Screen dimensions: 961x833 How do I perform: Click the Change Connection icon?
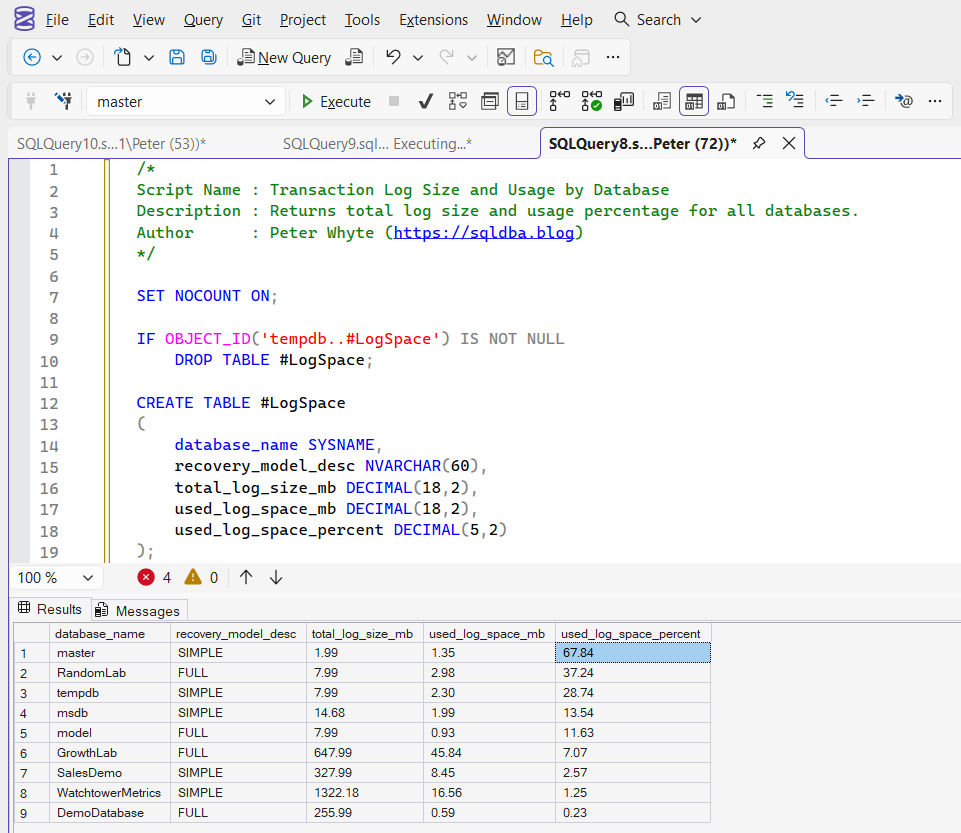click(63, 101)
